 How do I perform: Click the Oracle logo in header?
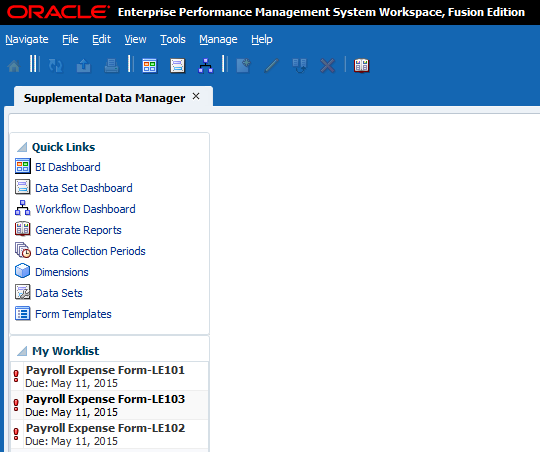pos(58,12)
